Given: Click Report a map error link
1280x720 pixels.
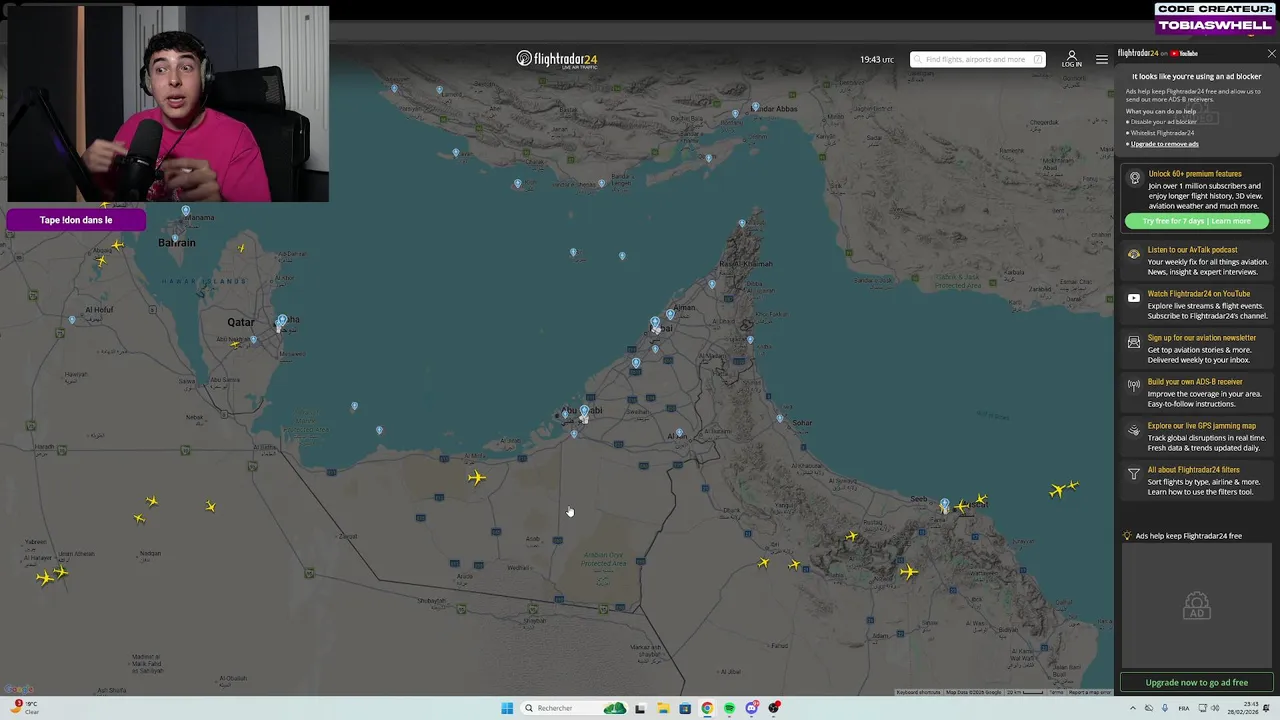Looking at the screenshot, I should coord(1089,692).
